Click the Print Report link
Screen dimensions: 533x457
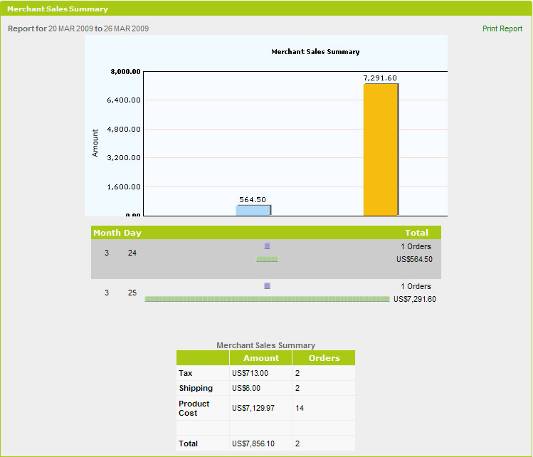click(502, 29)
